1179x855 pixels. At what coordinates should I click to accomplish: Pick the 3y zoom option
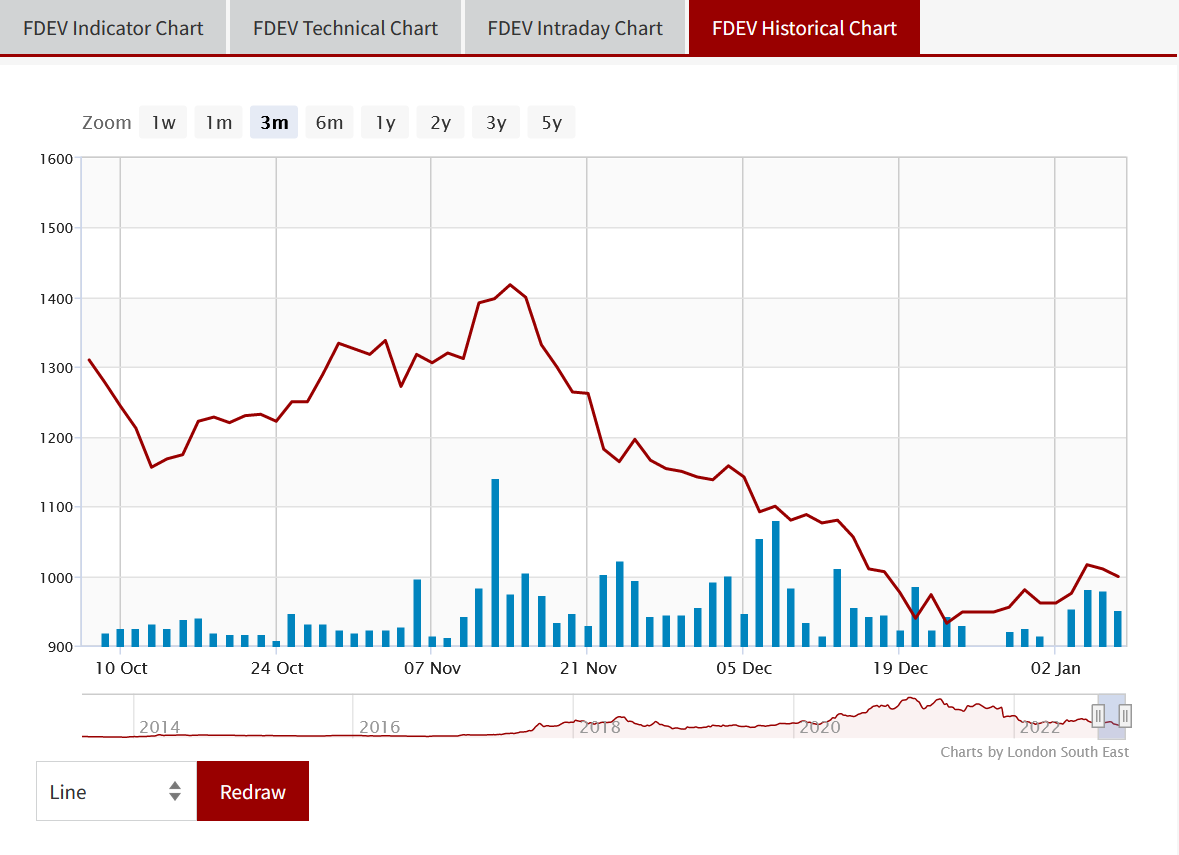pos(496,123)
